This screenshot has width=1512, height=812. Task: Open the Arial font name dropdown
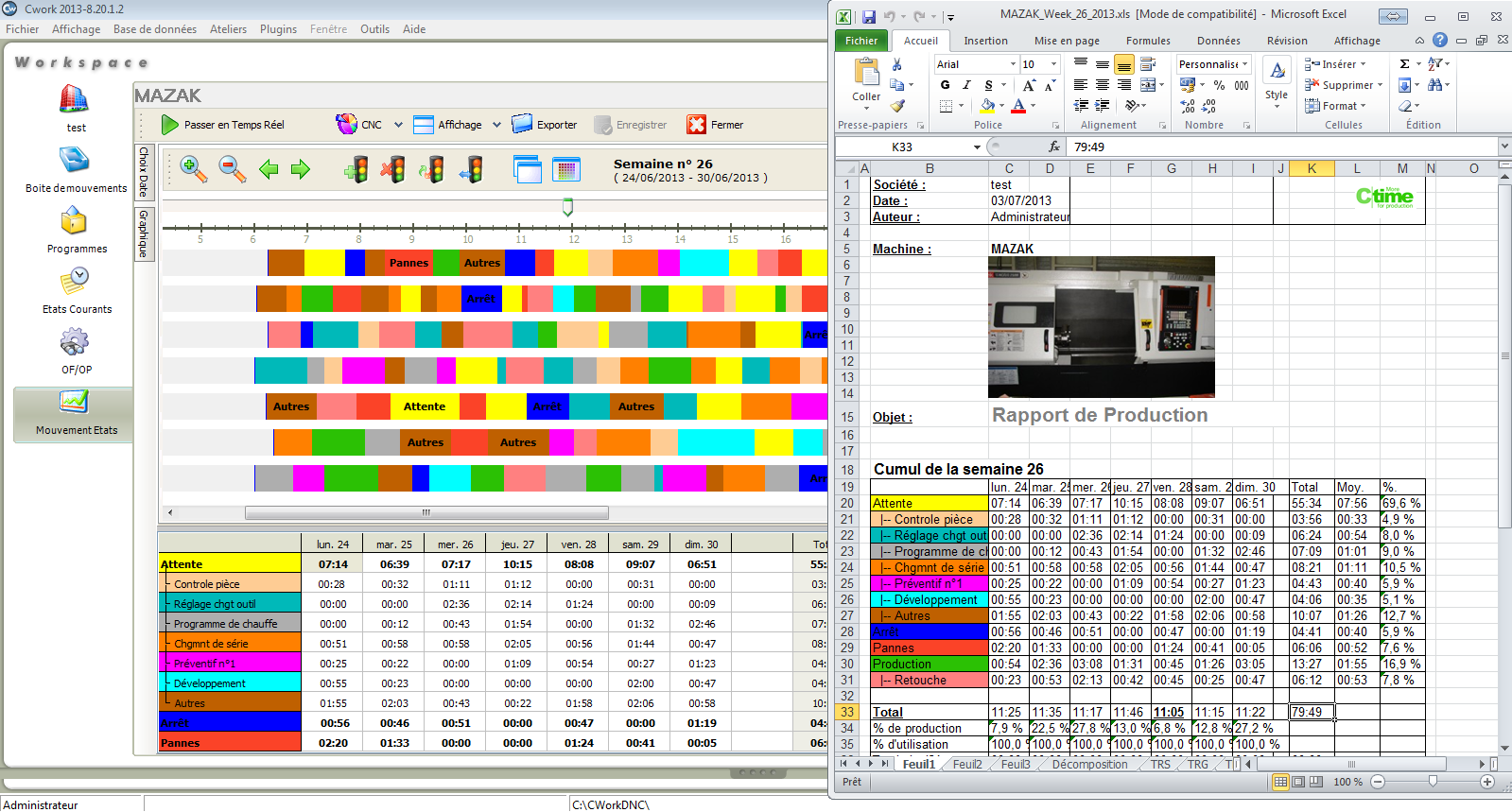1013,64
